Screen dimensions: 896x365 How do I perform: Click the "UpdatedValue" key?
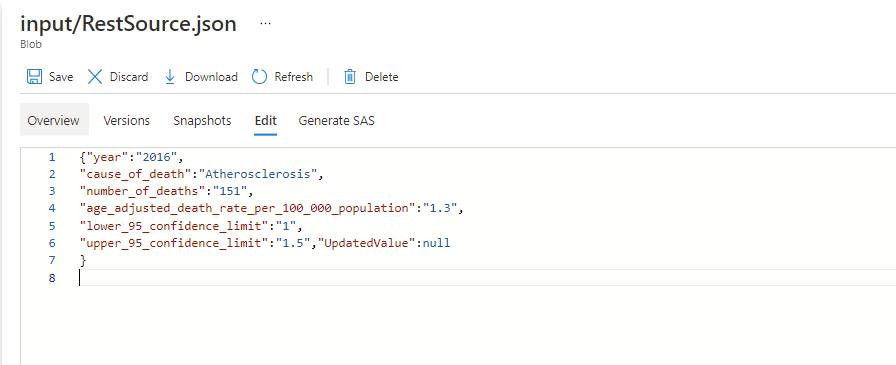click(x=366, y=243)
